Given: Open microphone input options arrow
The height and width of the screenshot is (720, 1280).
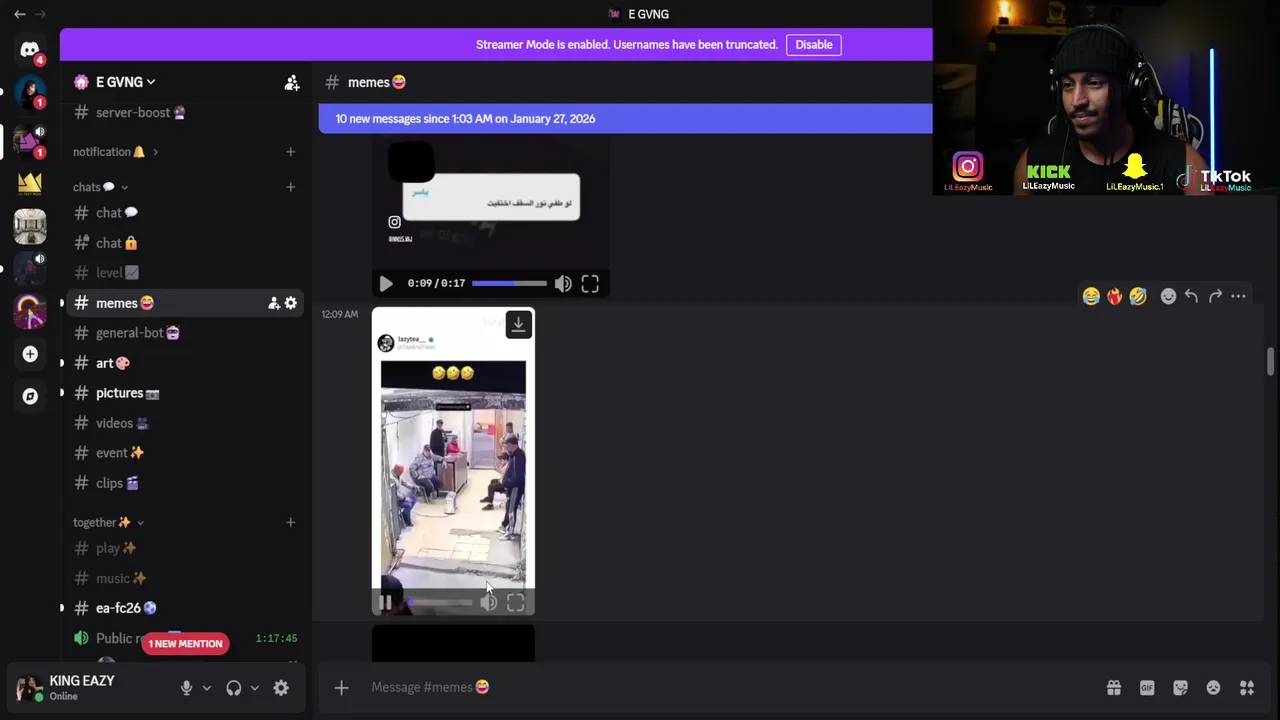Looking at the screenshot, I should (206, 688).
